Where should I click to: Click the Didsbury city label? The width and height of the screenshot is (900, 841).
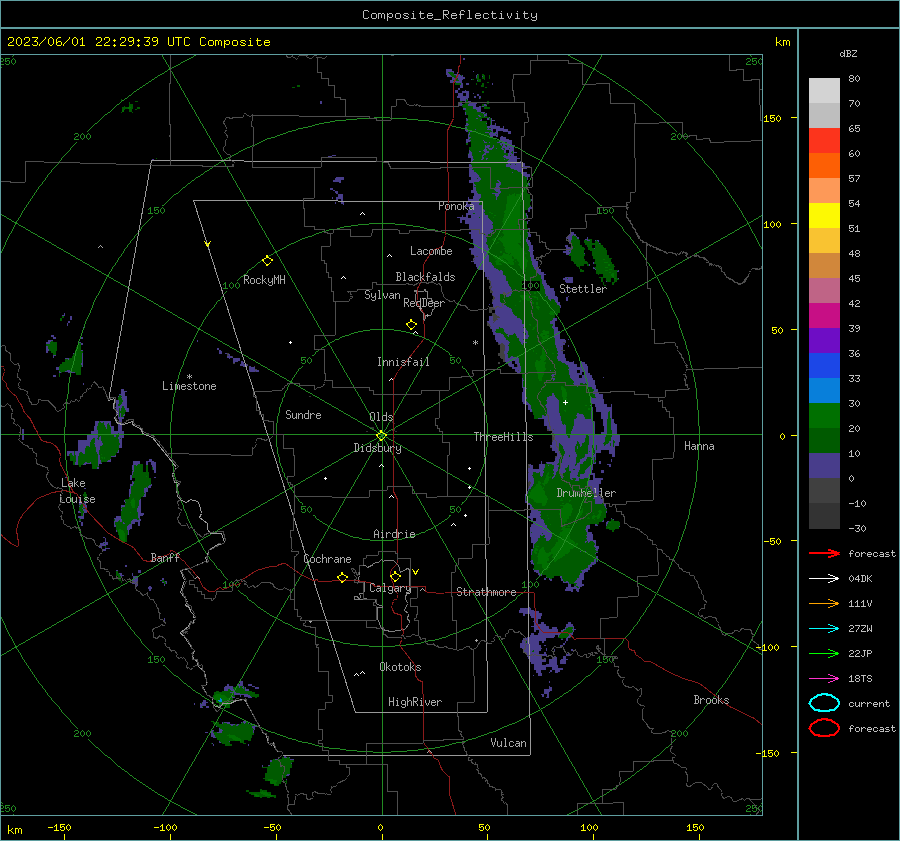click(x=378, y=448)
